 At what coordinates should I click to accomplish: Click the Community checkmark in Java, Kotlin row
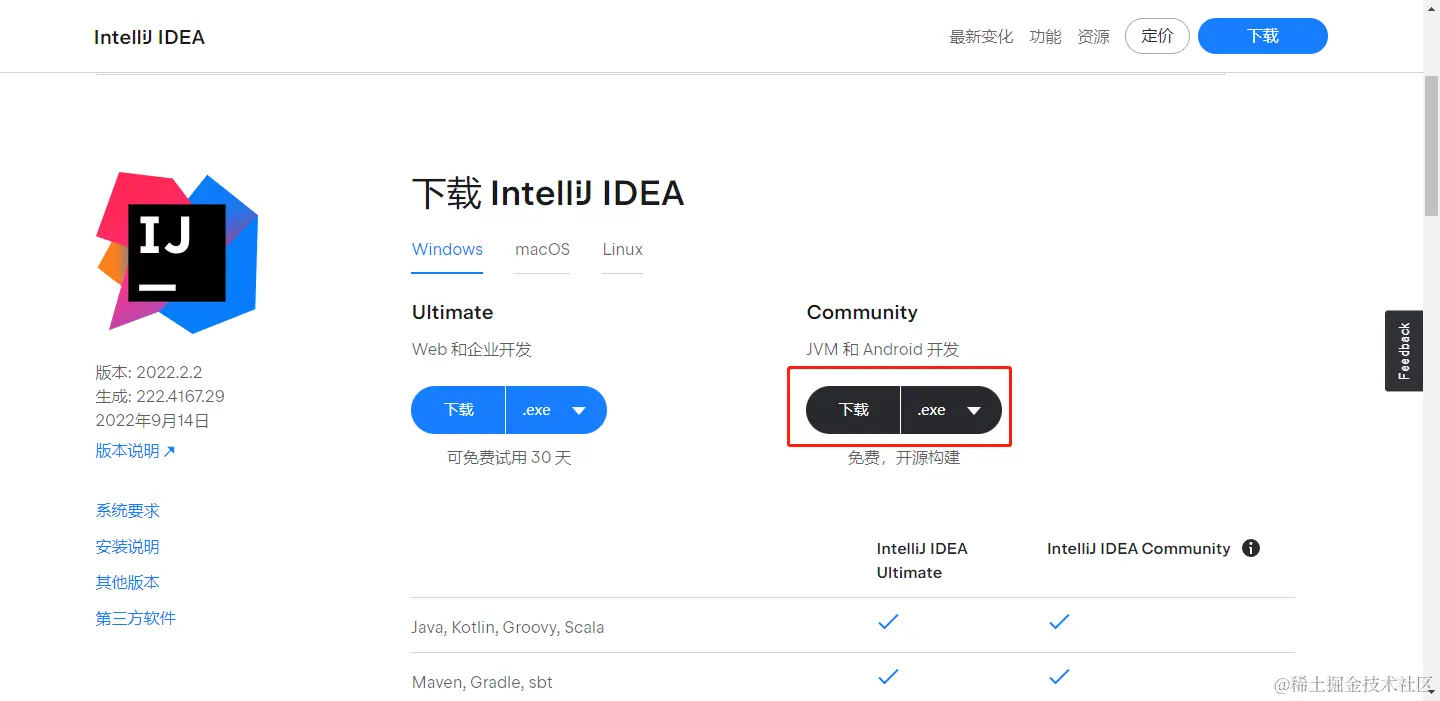click(1059, 622)
